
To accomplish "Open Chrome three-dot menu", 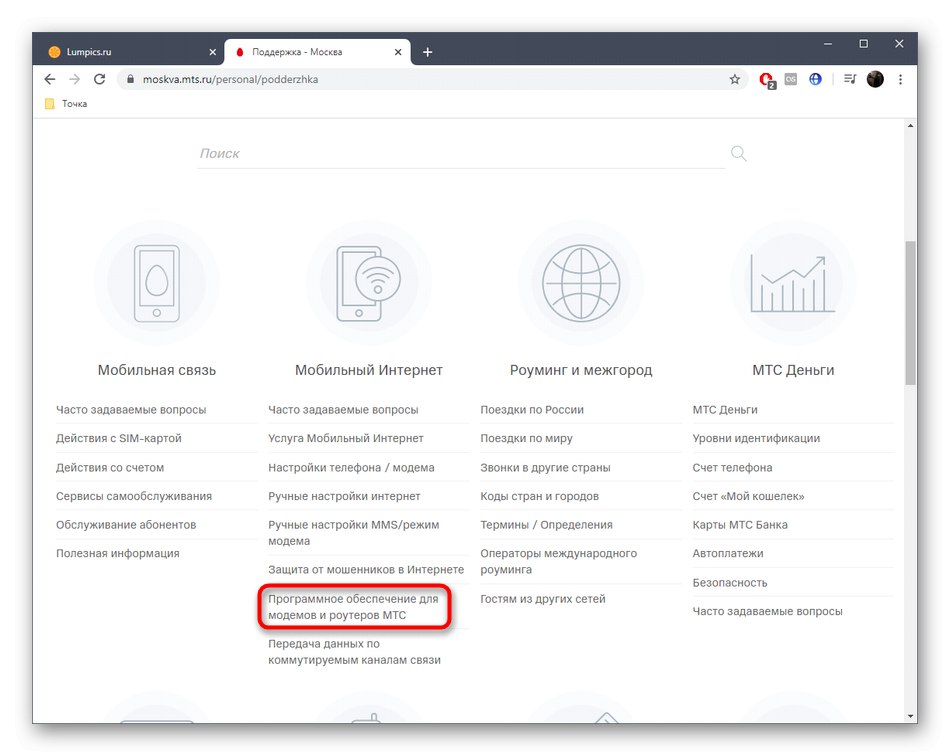I will (900, 79).
